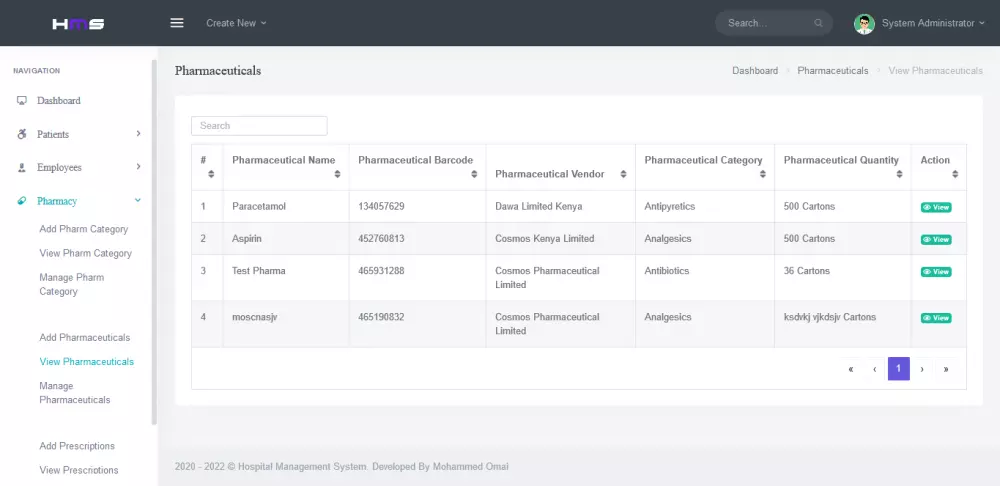Open the Create New dropdown

pyautogui.click(x=236, y=23)
